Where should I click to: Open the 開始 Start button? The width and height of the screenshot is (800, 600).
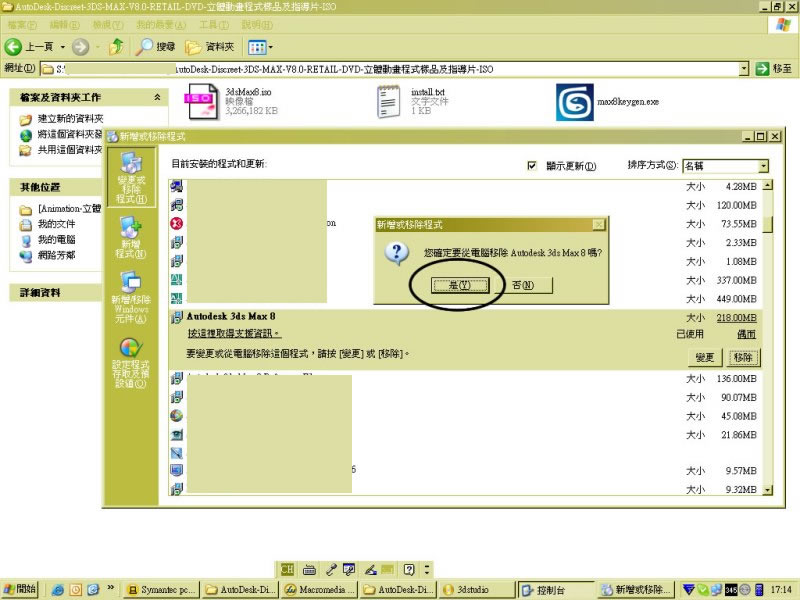[20, 589]
